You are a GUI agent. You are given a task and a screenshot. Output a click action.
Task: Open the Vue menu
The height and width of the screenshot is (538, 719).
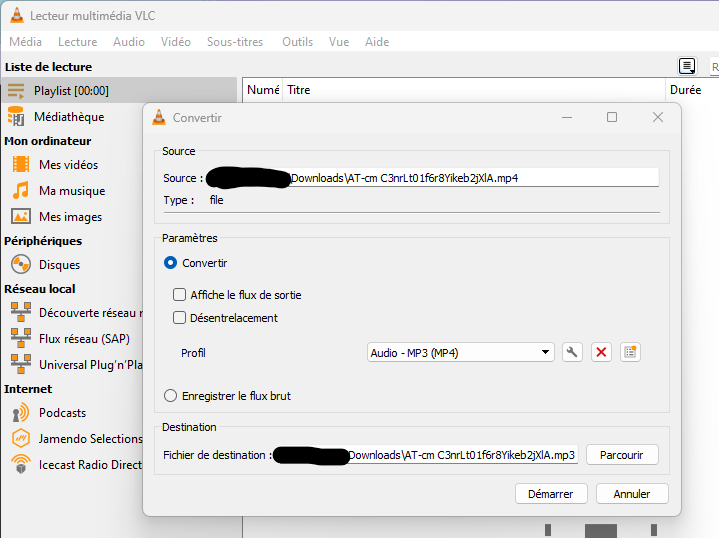[339, 42]
